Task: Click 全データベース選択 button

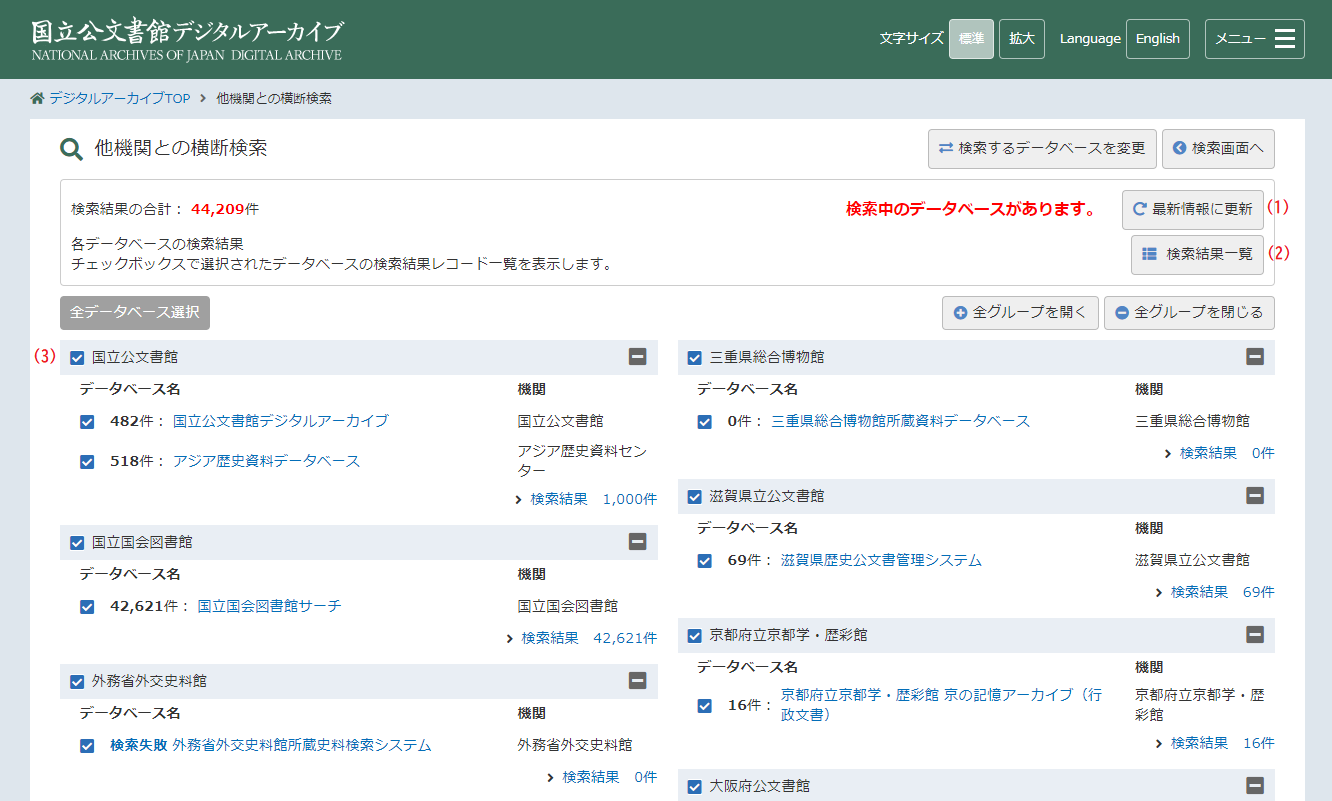Action: pyautogui.click(x=135, y=312)
